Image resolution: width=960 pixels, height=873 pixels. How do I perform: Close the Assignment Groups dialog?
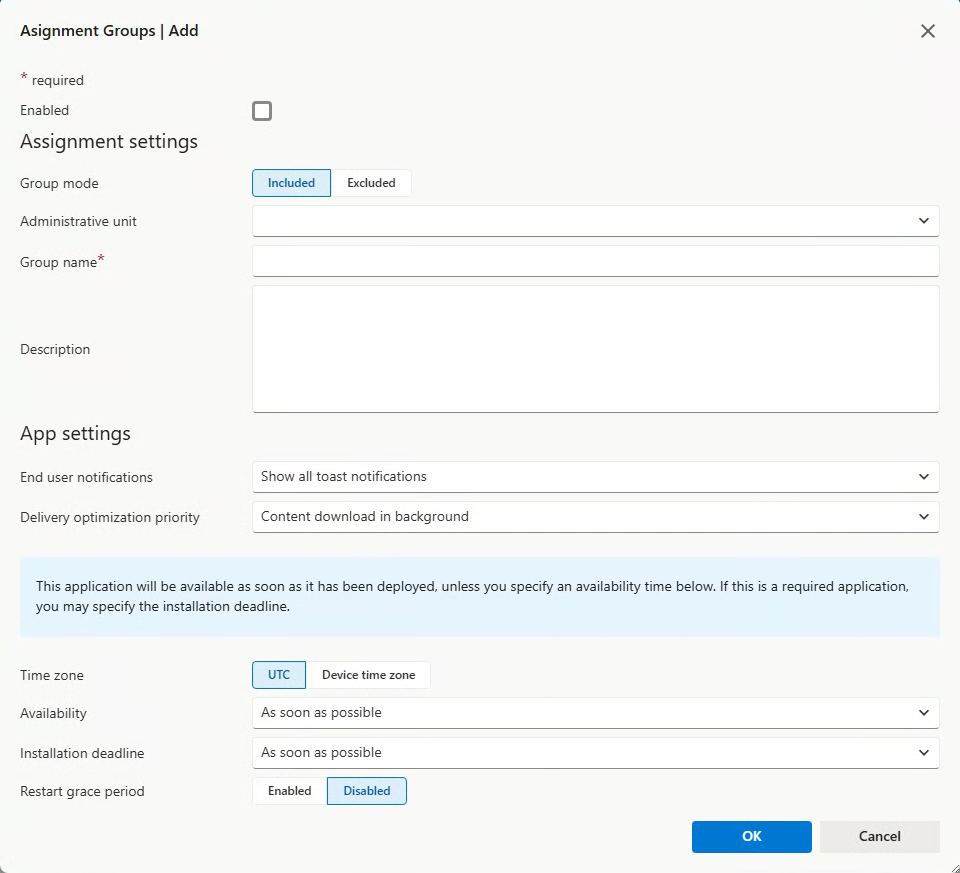[x=928, y=31]
